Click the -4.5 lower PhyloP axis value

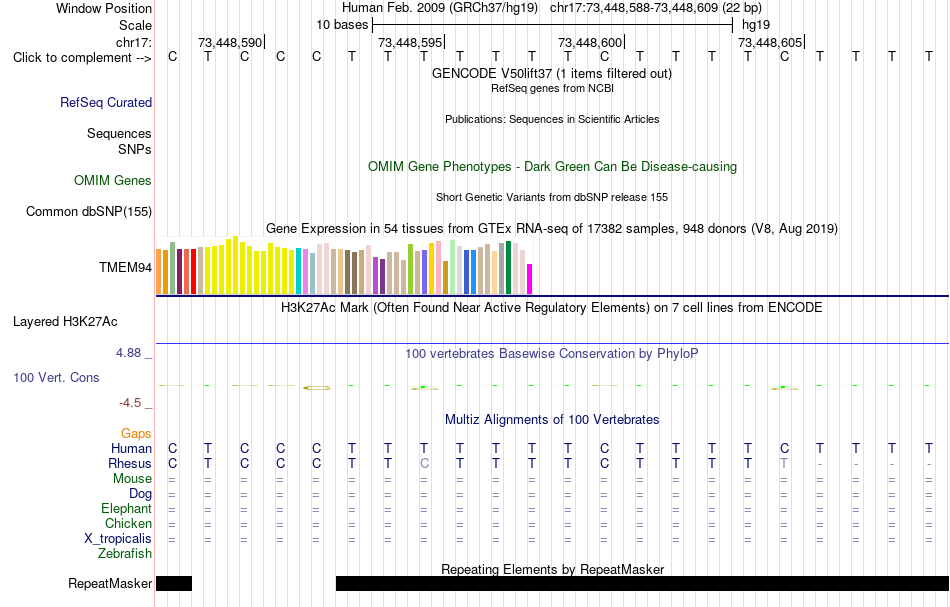pos(130,403)
